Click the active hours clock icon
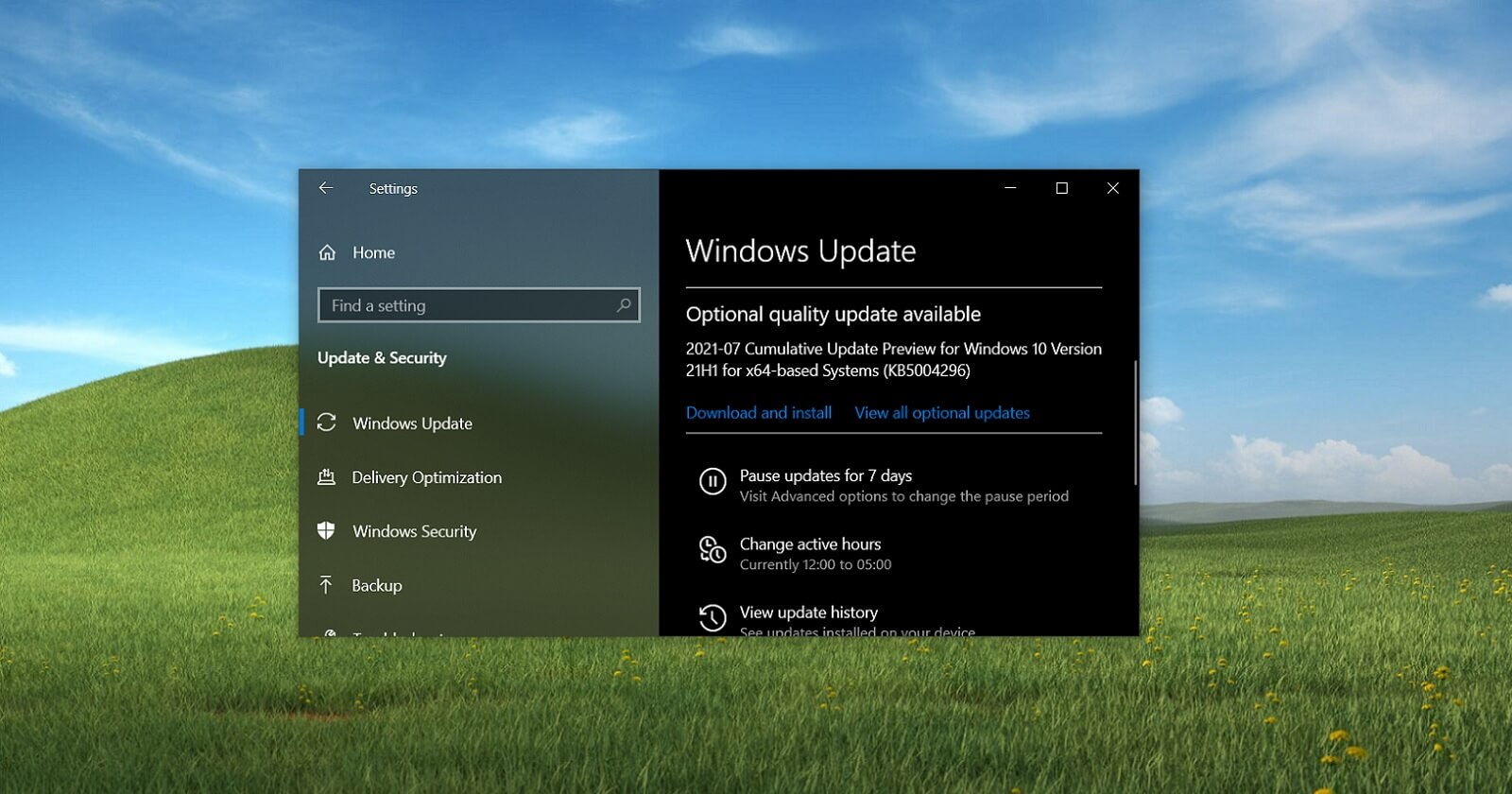Screen dimensions: 1512x794 (x=713, y=549)
